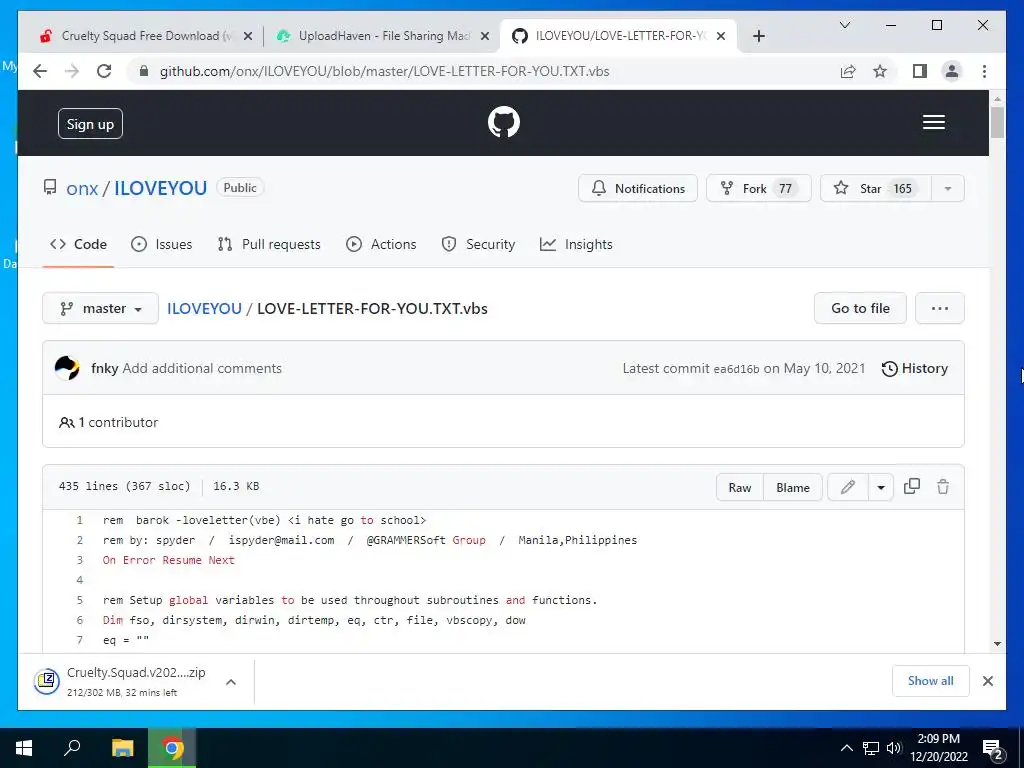Open the commit History
Image resolution: width=1024 pixels, height=768 pixels.
914,368
